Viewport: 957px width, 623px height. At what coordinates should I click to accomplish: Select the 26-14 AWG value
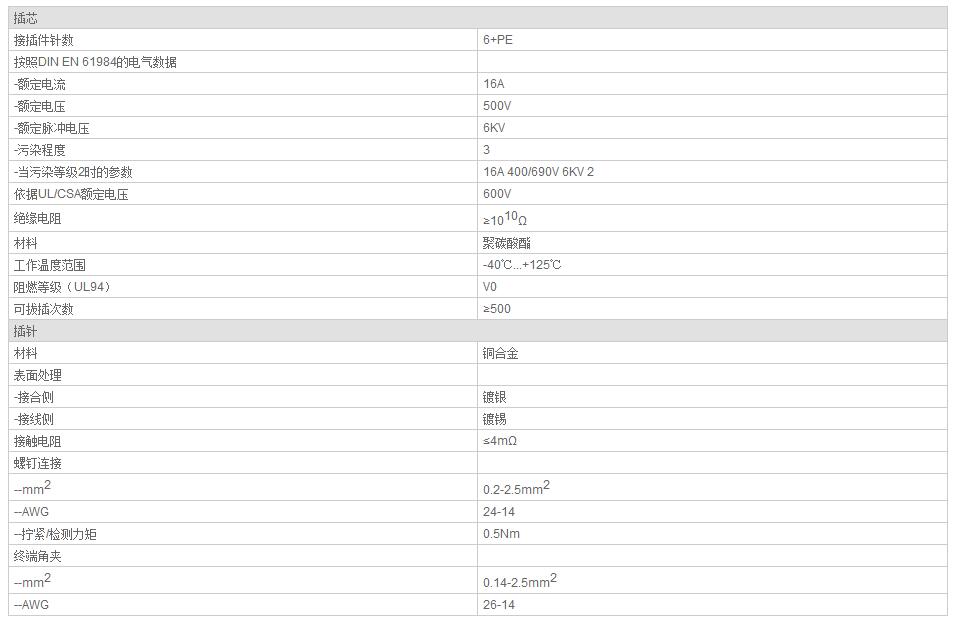coord(499,605)
